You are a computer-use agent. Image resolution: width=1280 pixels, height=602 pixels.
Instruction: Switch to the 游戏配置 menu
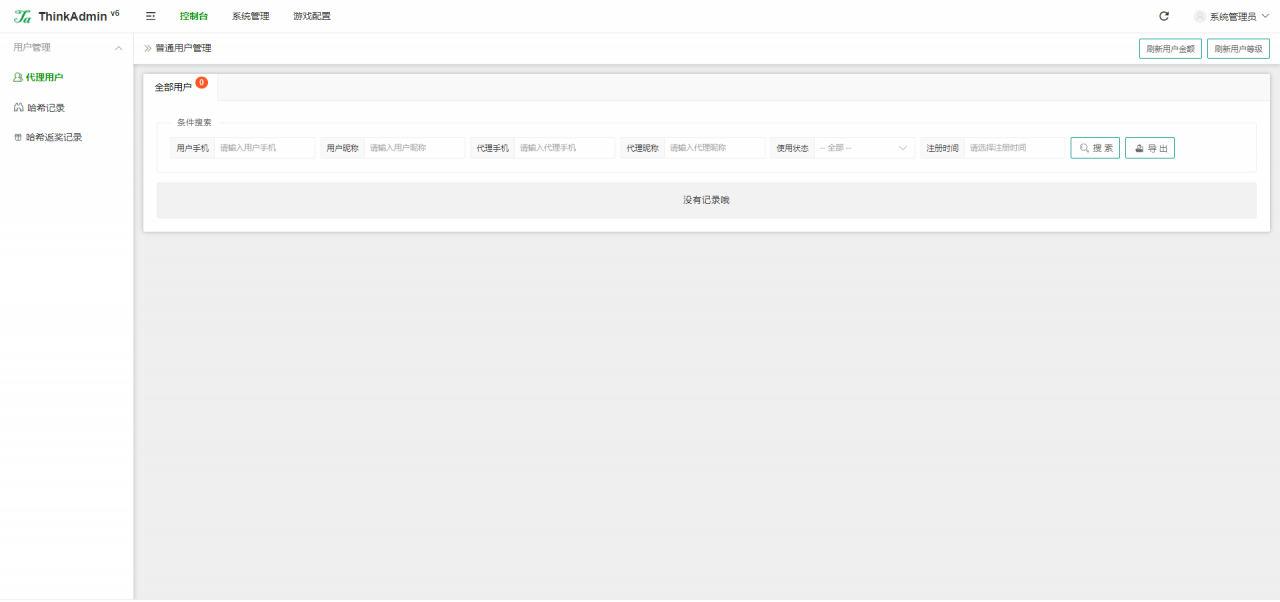(312, 16)
